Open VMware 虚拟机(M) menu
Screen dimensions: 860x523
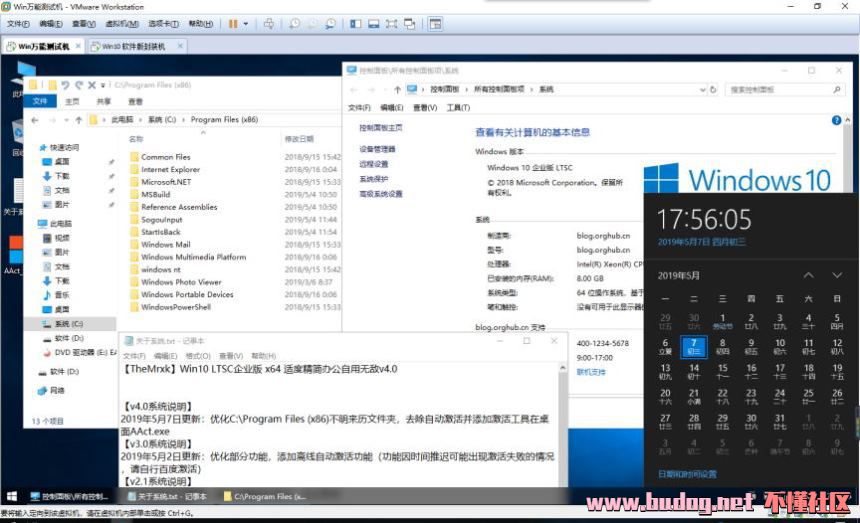pos(122,23)
